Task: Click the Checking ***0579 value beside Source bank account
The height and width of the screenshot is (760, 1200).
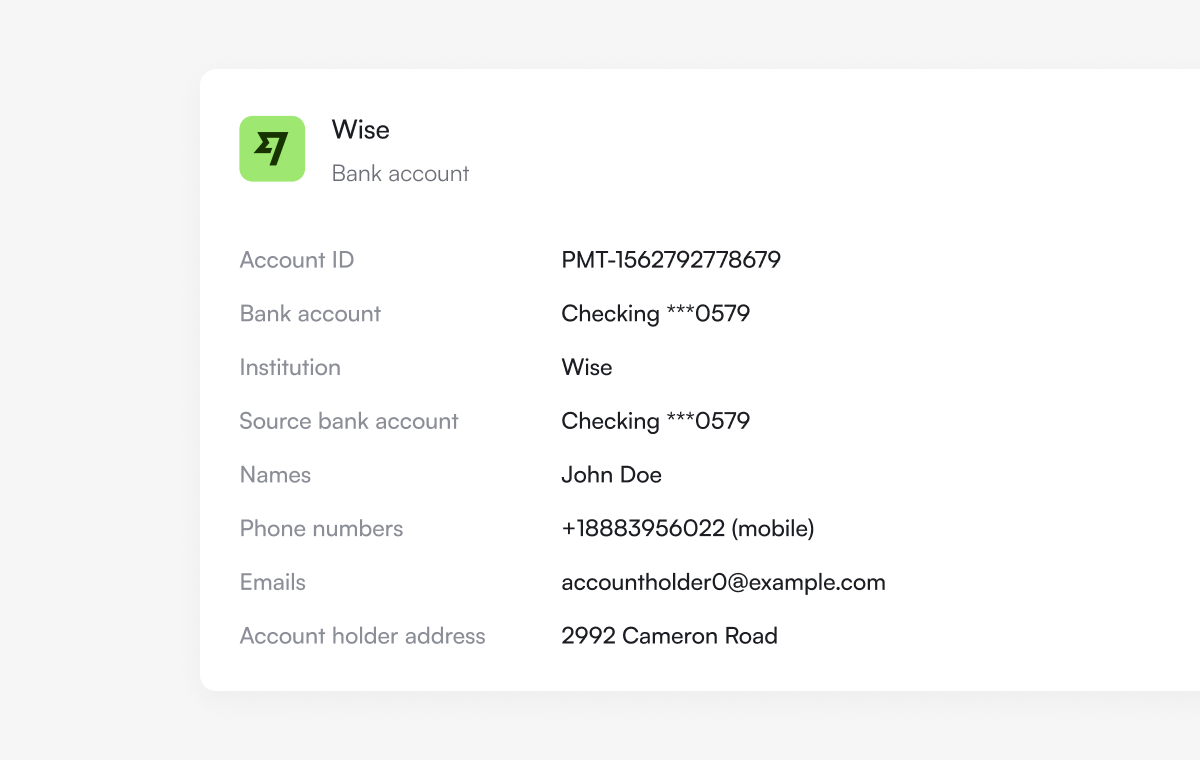Action: tap(656, 421)
